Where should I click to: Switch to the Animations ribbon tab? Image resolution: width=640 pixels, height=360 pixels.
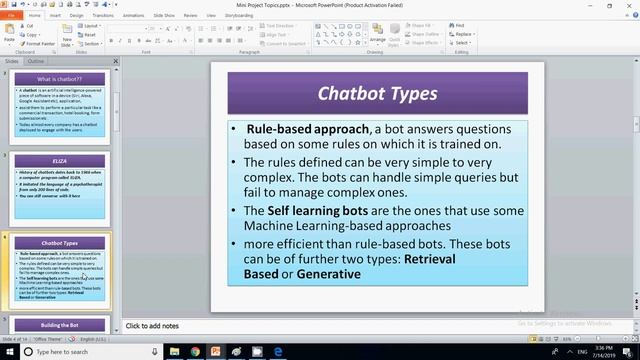click(133, 16)
